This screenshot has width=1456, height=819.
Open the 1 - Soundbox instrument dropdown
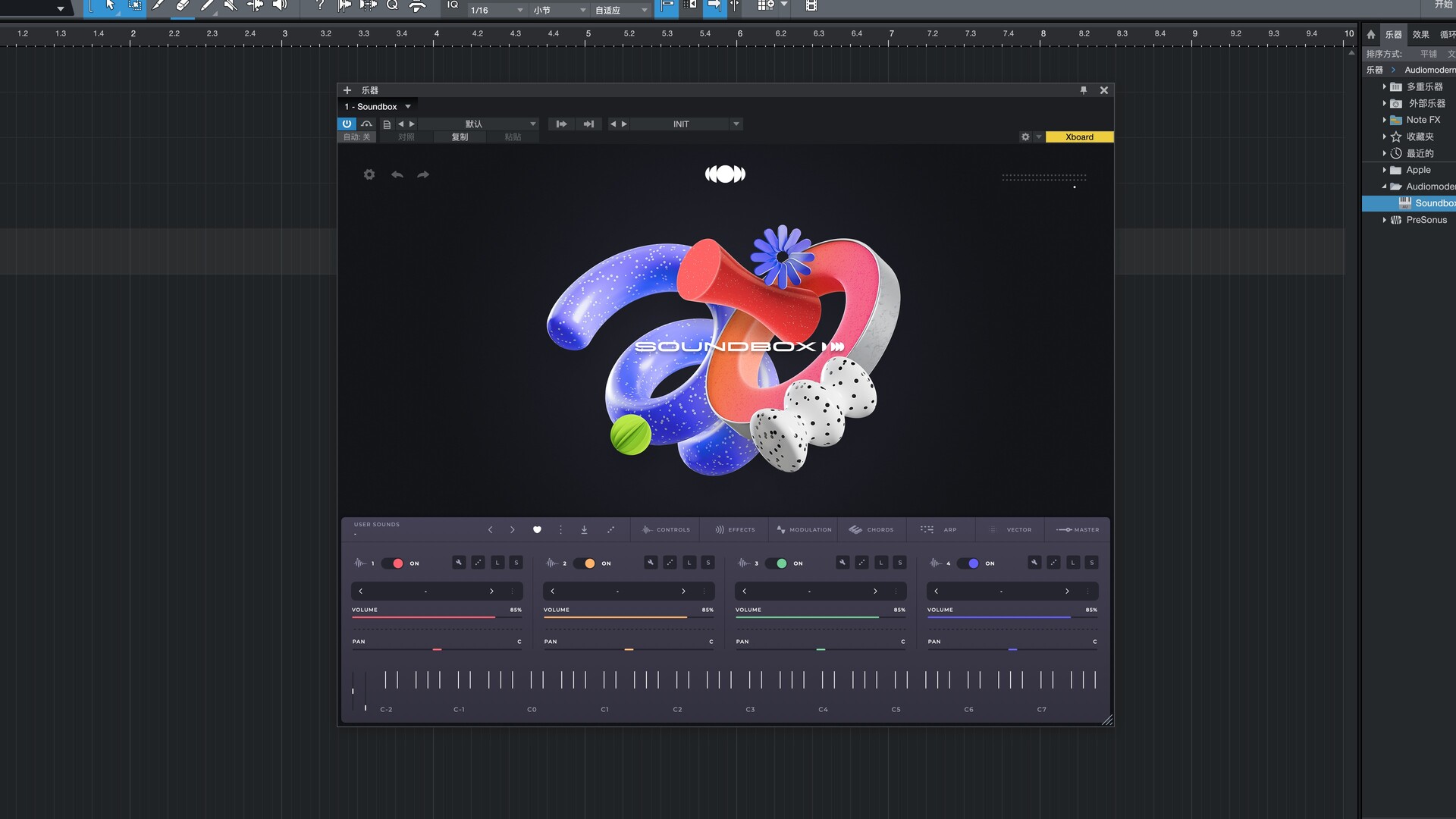pos(408,107)
